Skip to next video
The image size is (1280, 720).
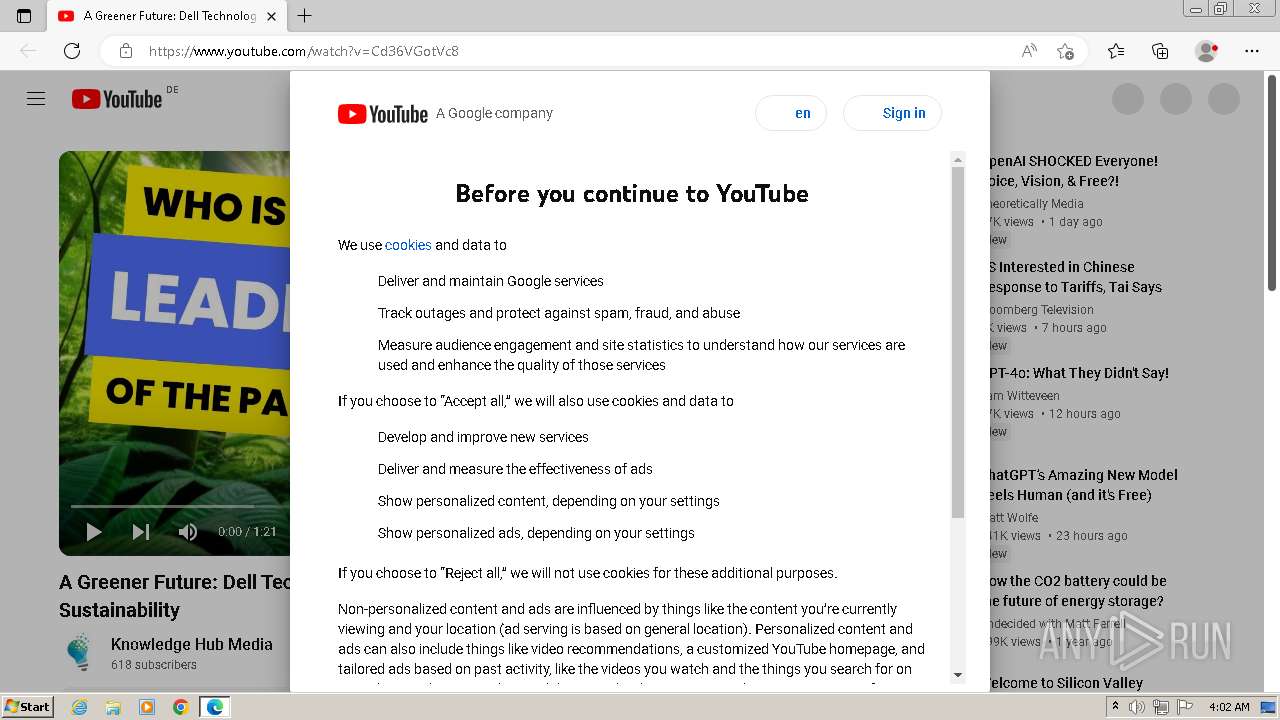coord(141,532)
